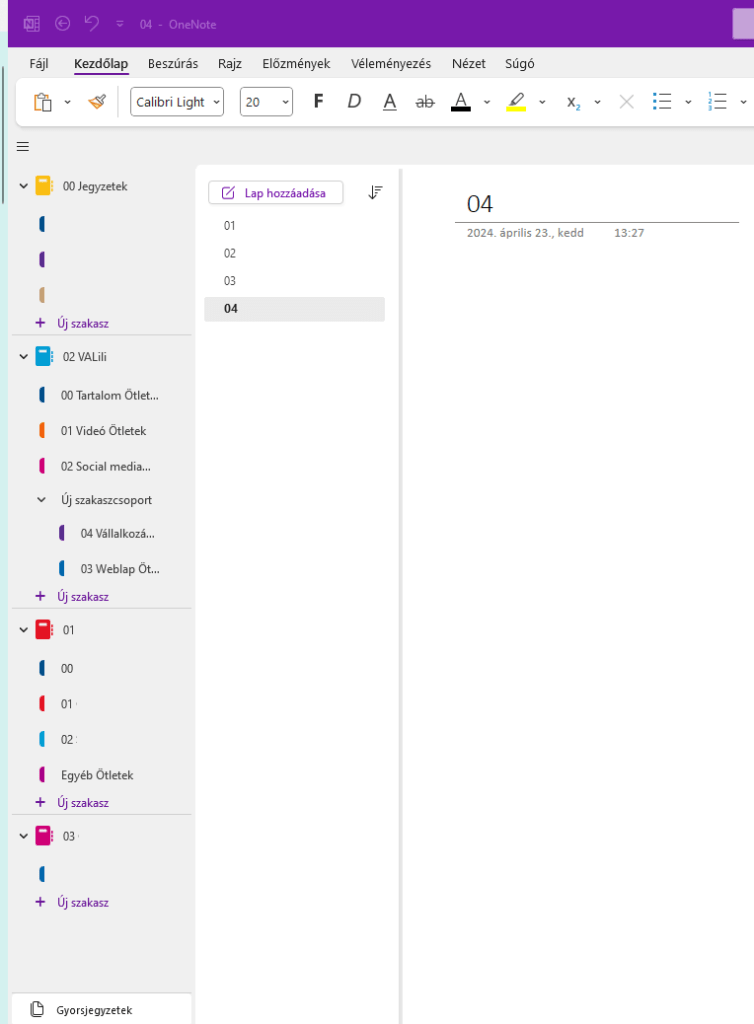Click the subscript x2 icon

point(573,102)
